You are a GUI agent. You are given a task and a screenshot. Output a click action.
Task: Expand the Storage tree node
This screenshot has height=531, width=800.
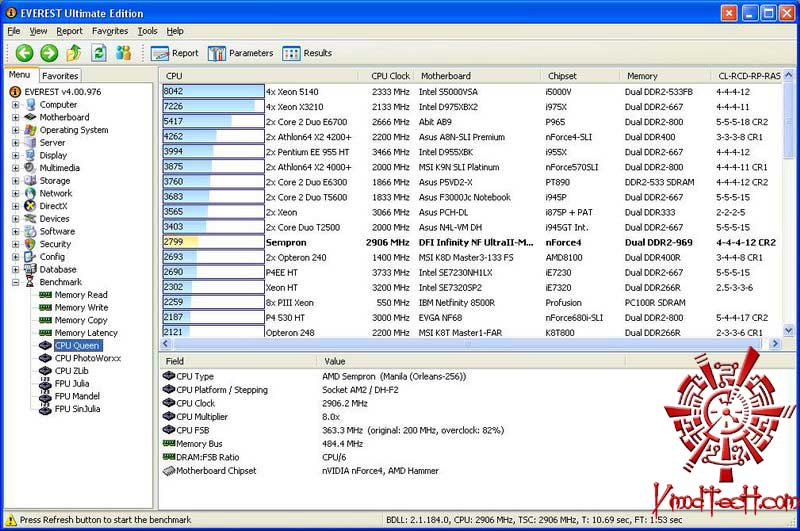pyautogui.click(x=15, y=181)
